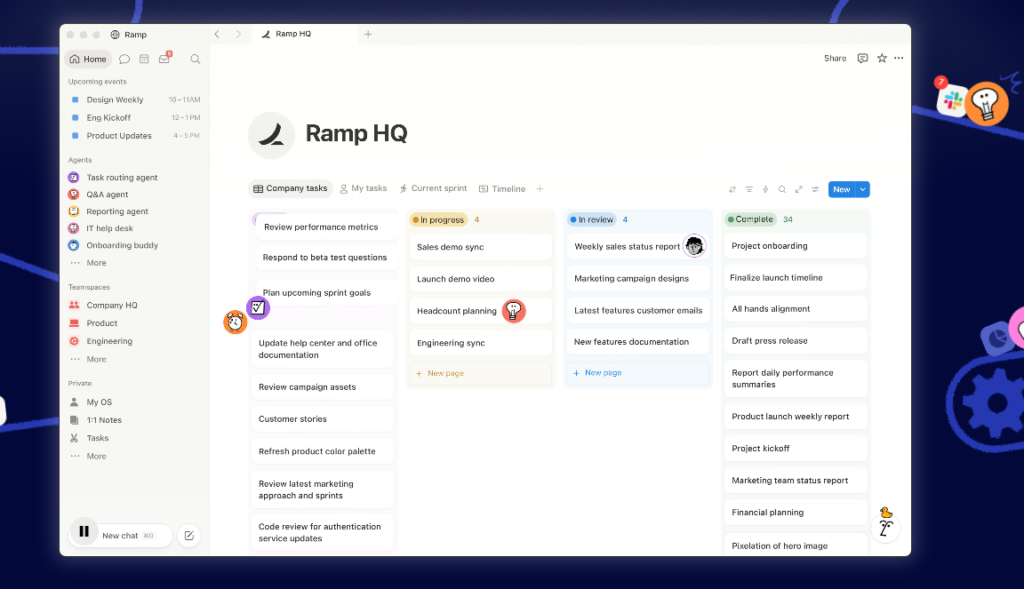Click the board search magnifier icon
The image size is (1024, 589).
782,189
